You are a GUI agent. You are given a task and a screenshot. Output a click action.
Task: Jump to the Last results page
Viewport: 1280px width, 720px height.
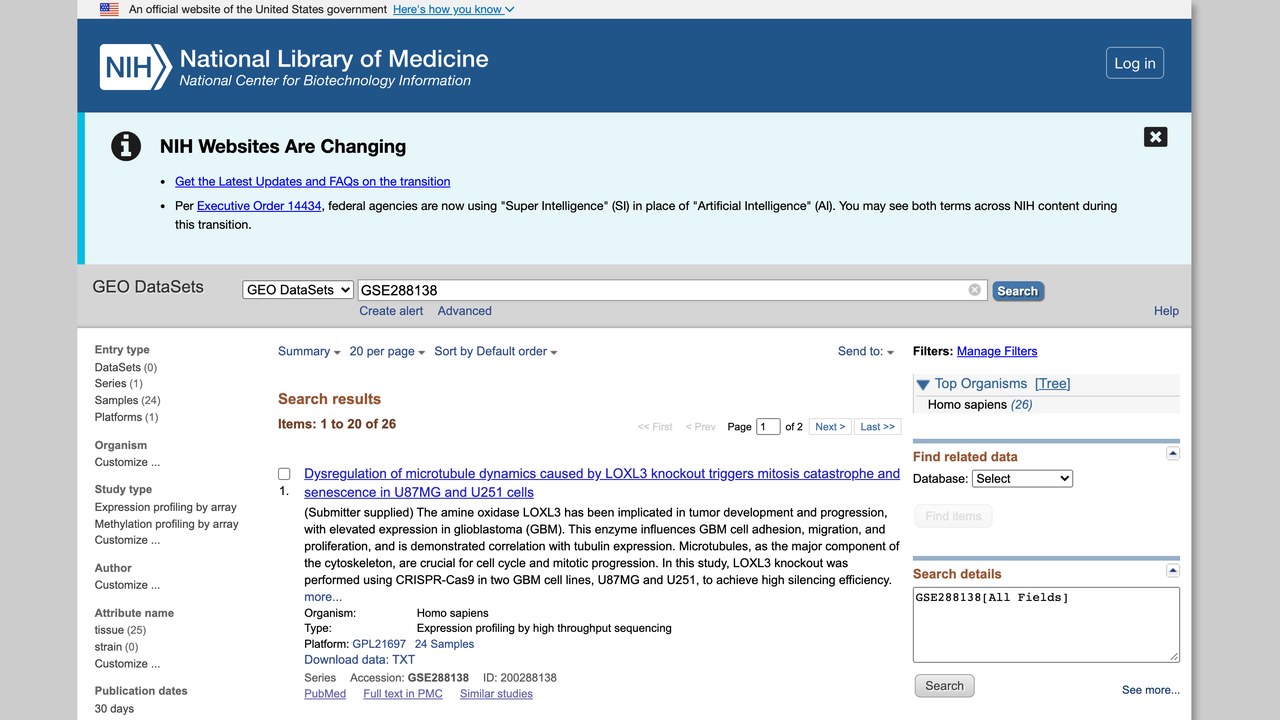coord(878,427)
